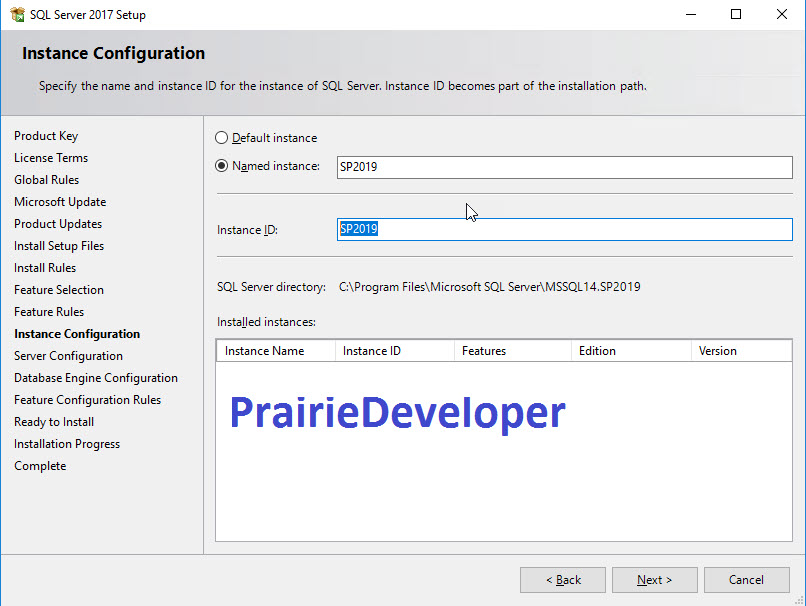Sort by Instance ID column header
This screenshot has height=606, width=806.
395,351
